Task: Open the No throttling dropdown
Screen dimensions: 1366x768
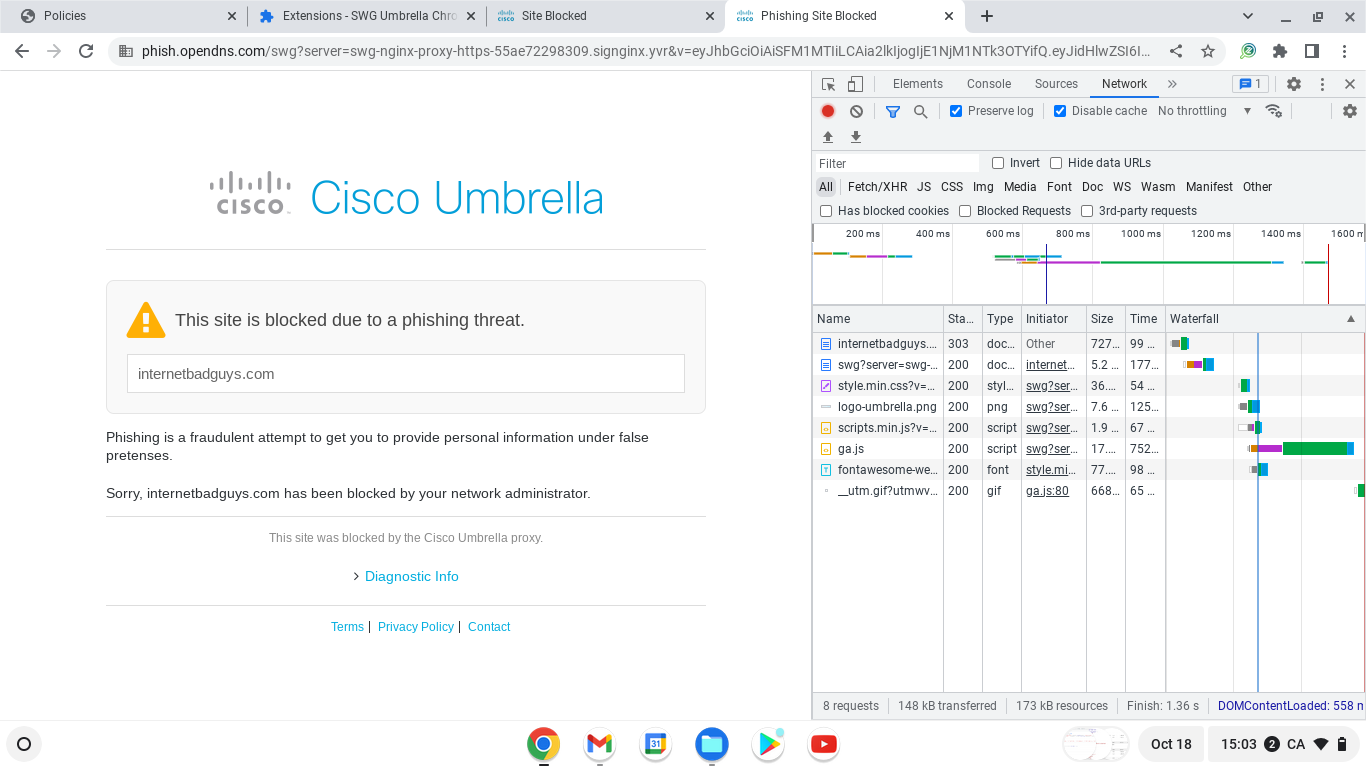Action: coord(1204,111)
